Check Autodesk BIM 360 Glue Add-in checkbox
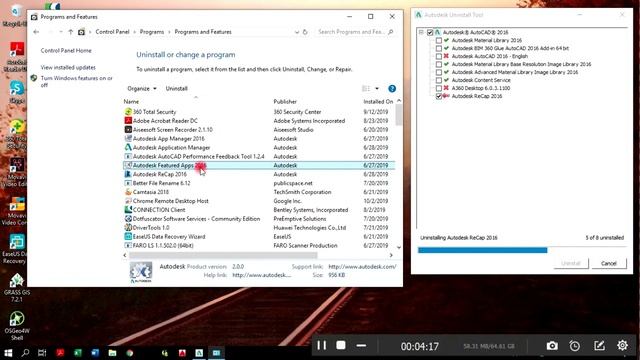640x360 pixels. pos(439,48)
